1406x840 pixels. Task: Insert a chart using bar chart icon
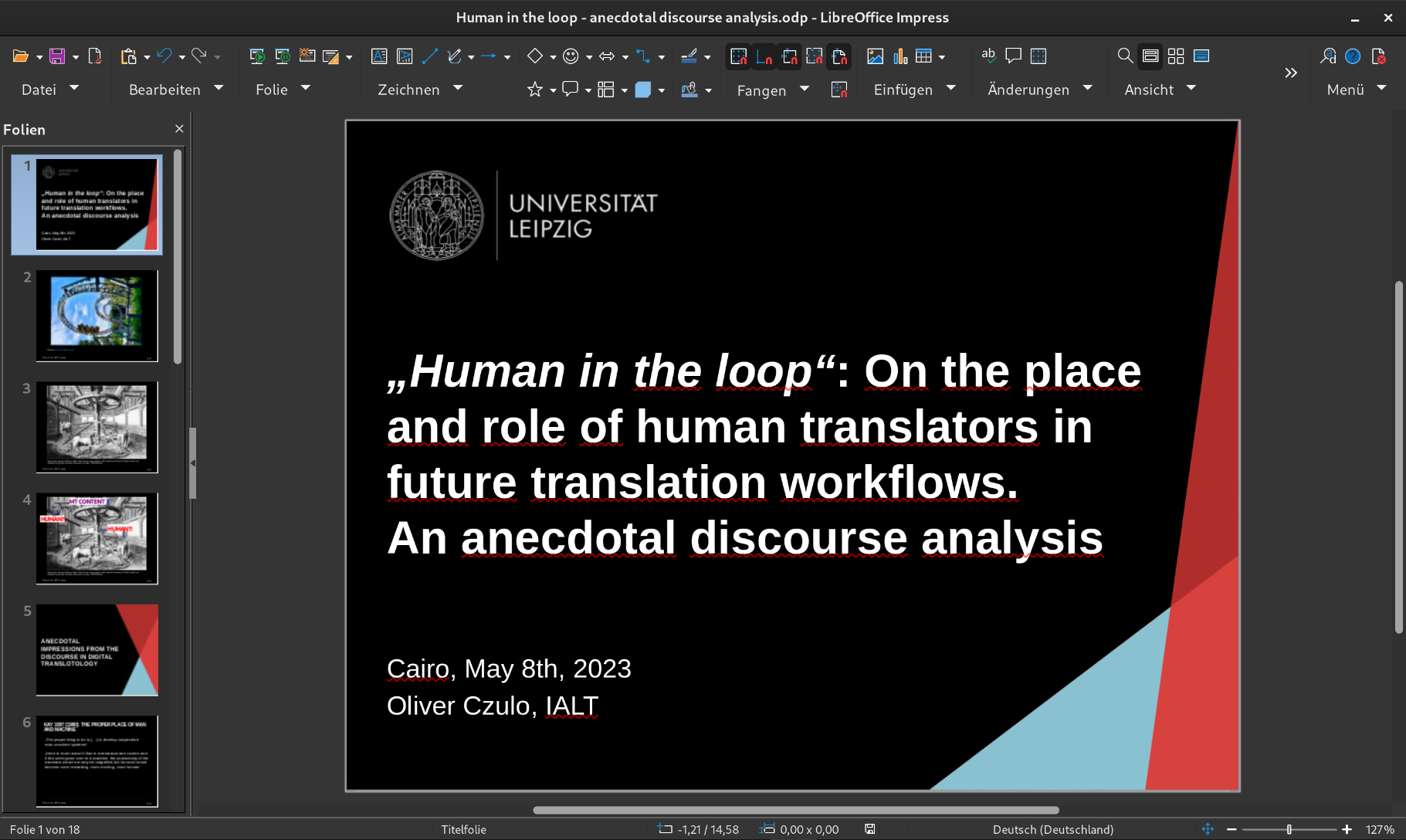pyautogui.click(x=900, y=56)
